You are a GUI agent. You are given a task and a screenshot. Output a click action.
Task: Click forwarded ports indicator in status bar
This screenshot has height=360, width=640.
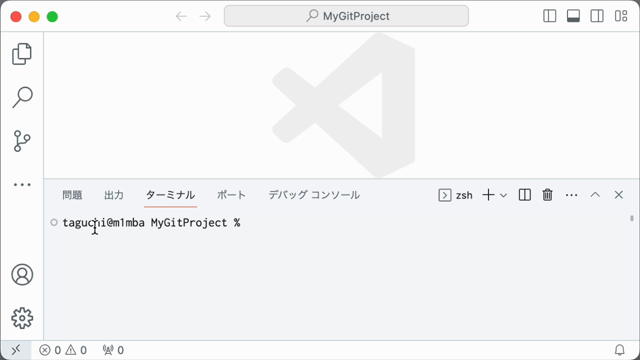coord(113,350)
